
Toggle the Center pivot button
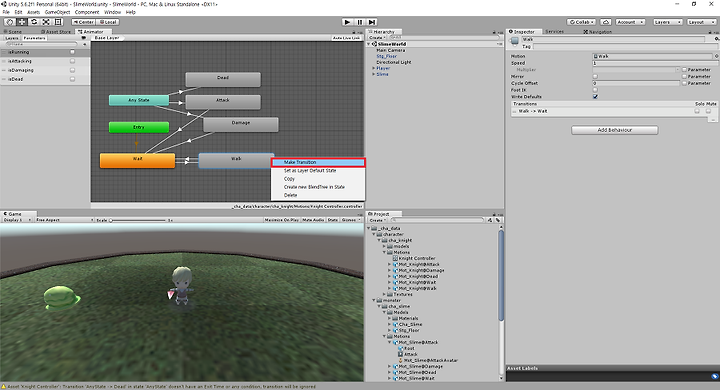click(84, 22)
